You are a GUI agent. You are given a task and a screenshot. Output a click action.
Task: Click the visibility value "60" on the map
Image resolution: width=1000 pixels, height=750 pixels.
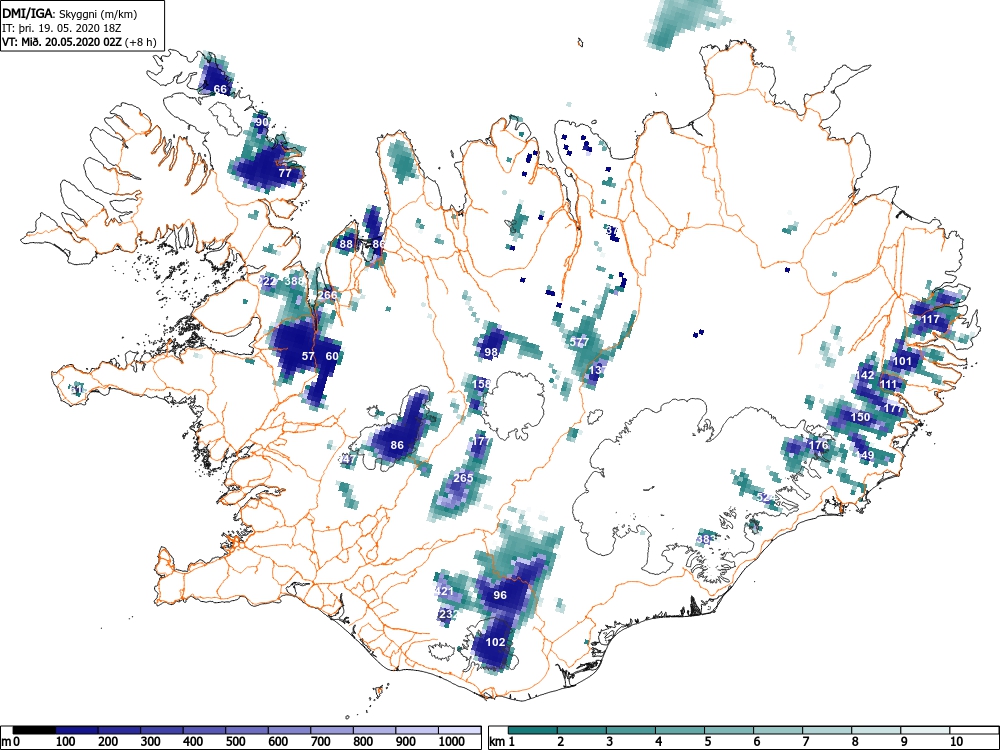[x=332, y=356]
